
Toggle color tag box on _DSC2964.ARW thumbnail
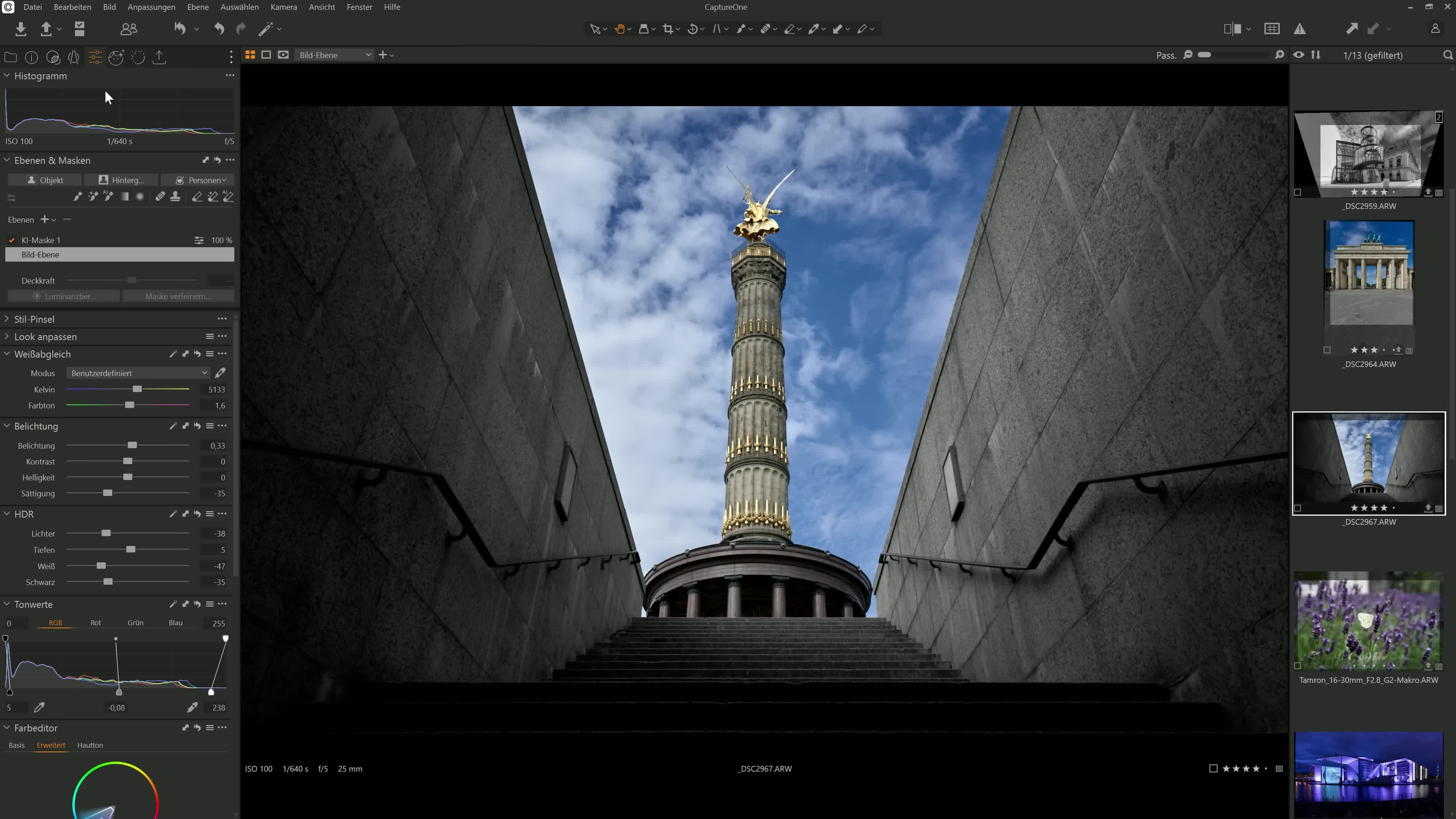pos(1327,350)
